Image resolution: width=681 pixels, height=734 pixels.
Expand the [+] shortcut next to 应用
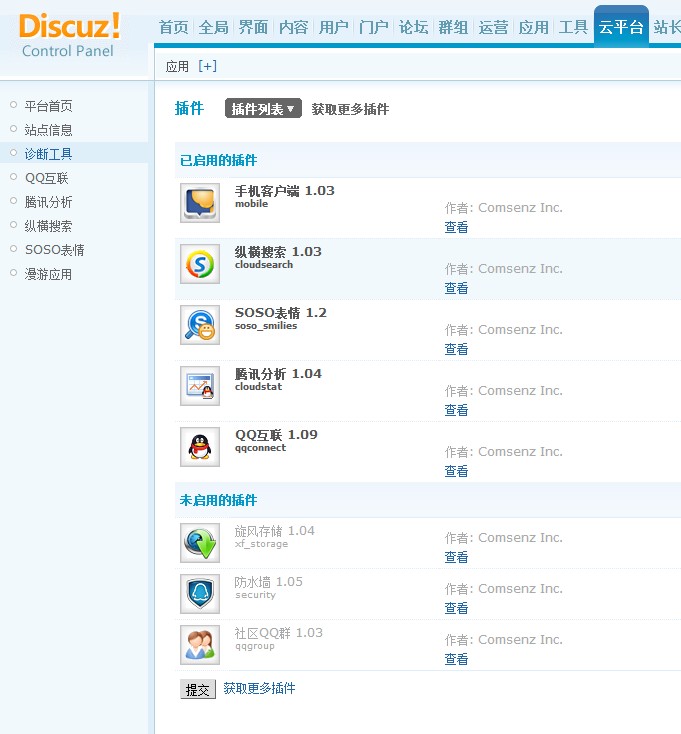(207, 66)
